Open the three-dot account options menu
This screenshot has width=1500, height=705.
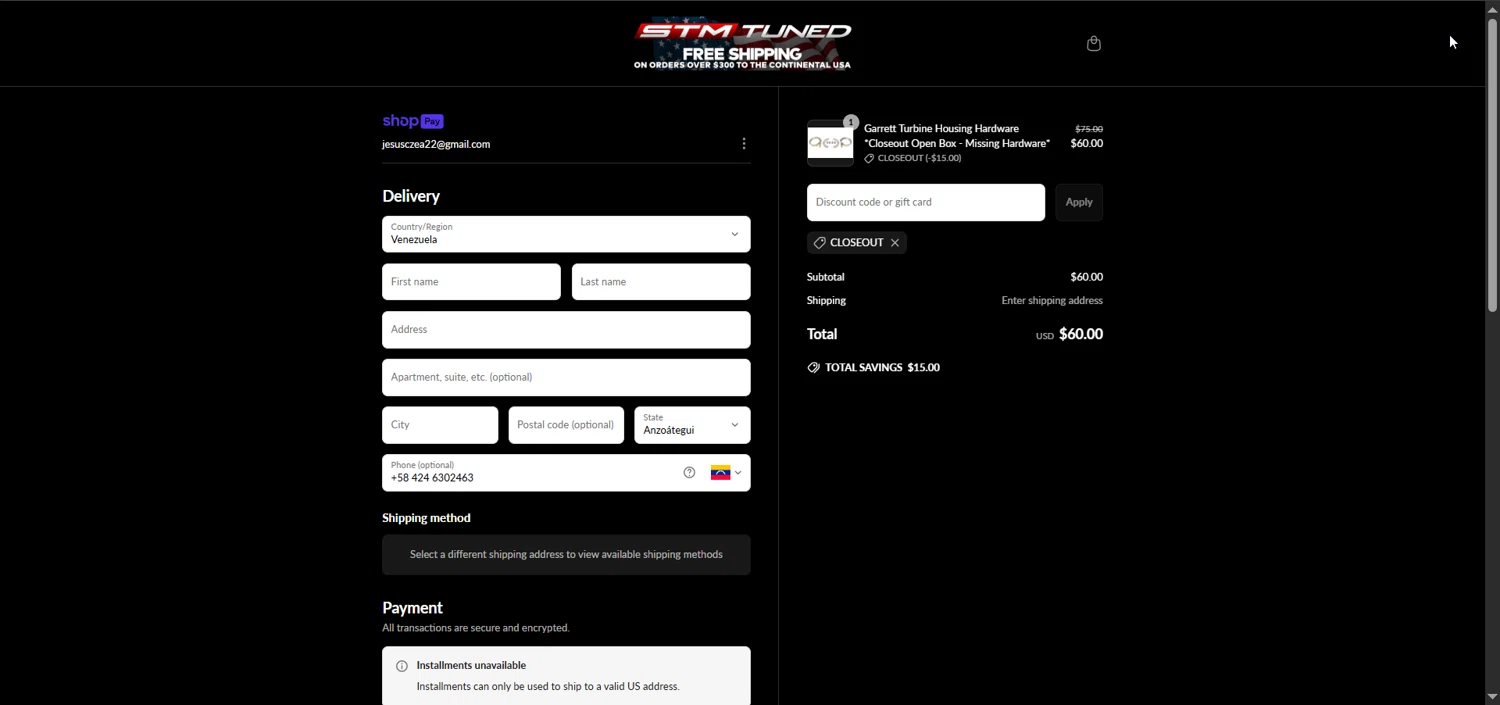tap(743, 144)
